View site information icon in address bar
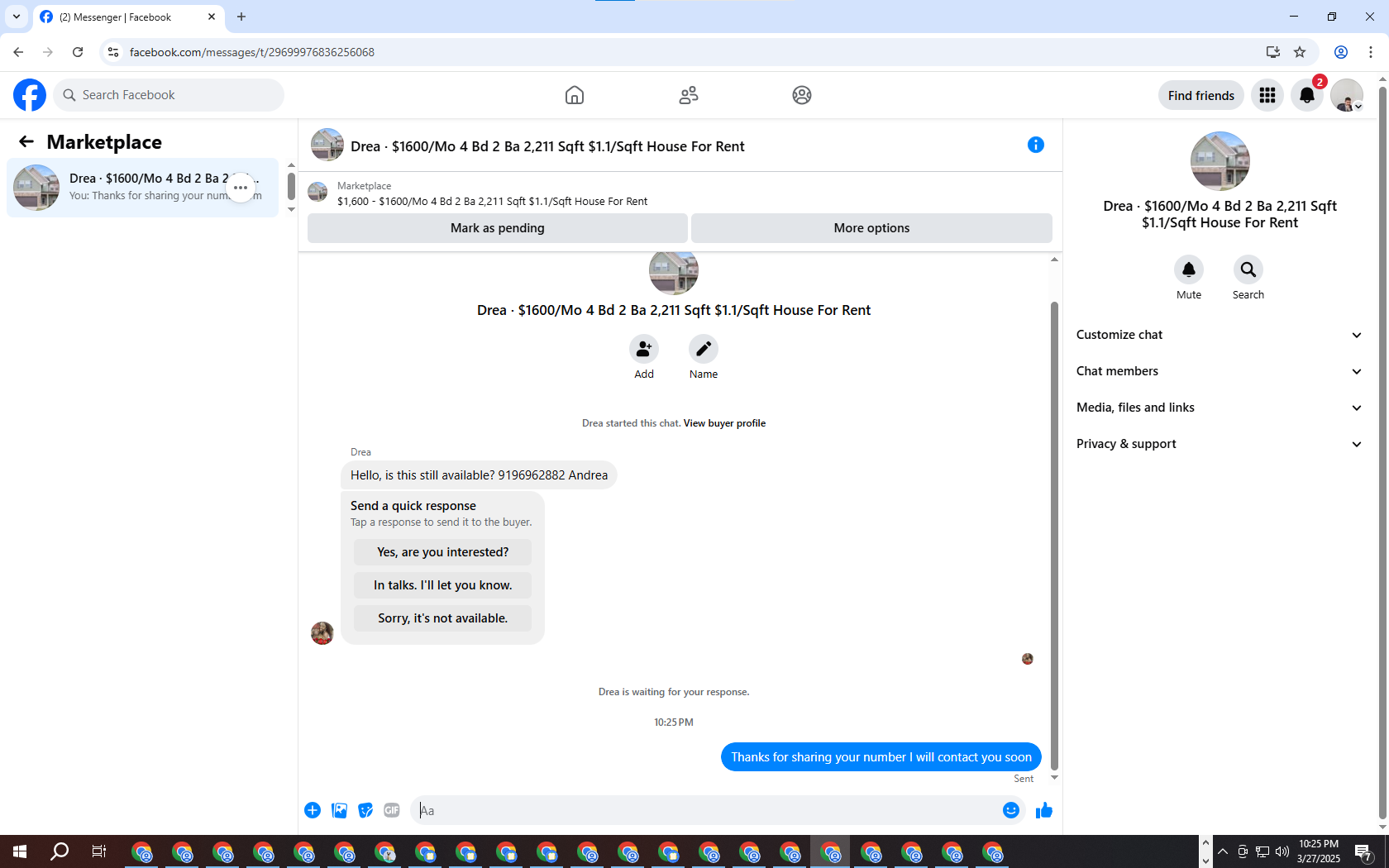1389x868 pixels. pyautogui.click(x=113, y=52)
